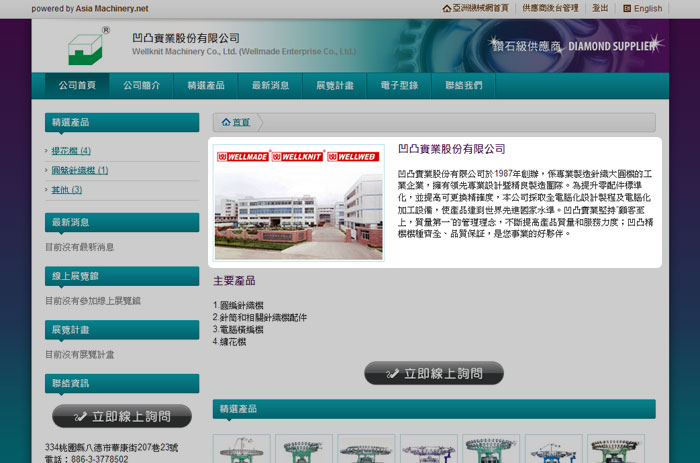This screenshot has width=700, height=463.
Task: Click the 目前沒有展覽計畫 text
Action: 79,355
